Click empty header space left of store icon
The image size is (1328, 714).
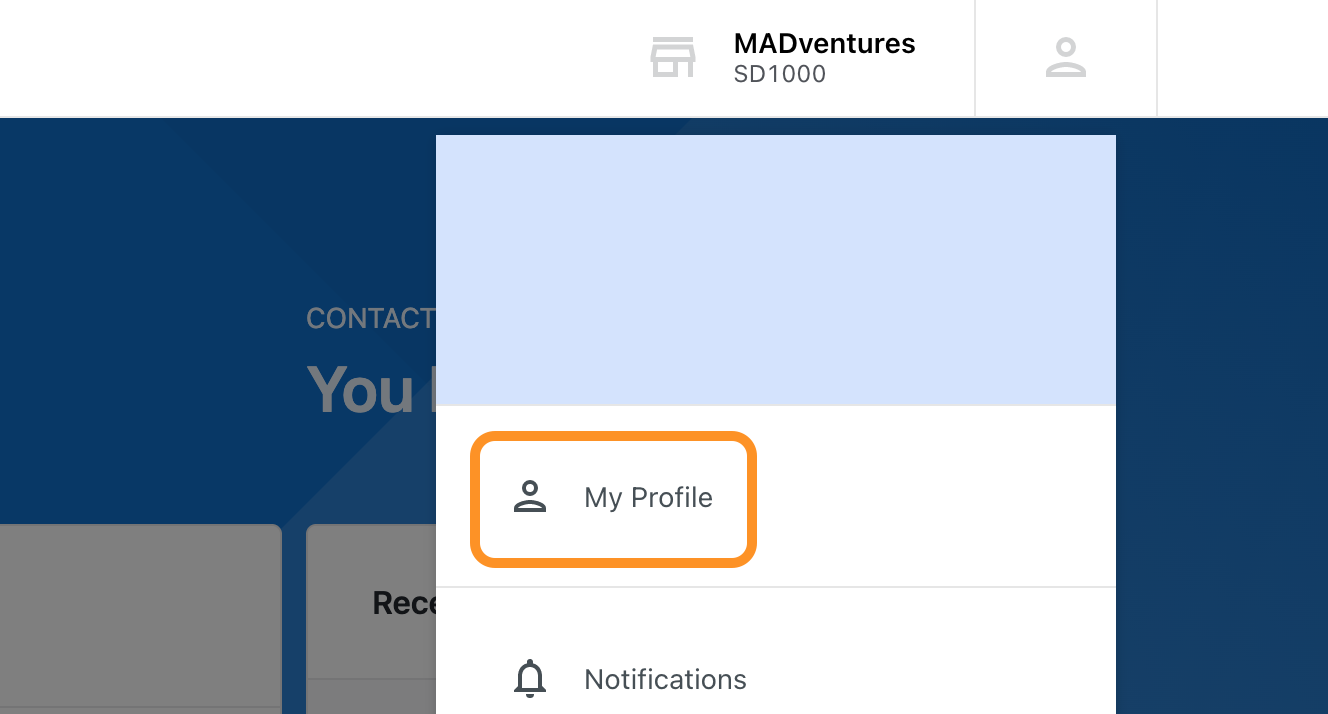320,58
